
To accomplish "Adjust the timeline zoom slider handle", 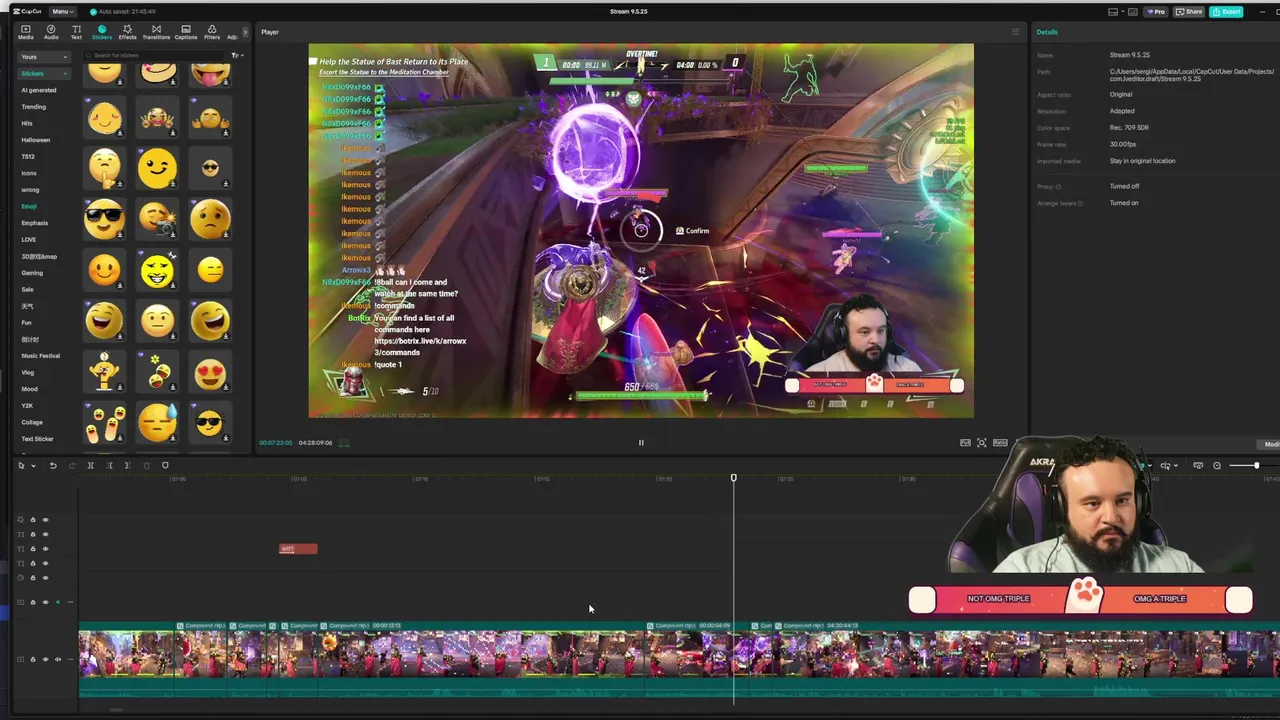I will 1256,466.
